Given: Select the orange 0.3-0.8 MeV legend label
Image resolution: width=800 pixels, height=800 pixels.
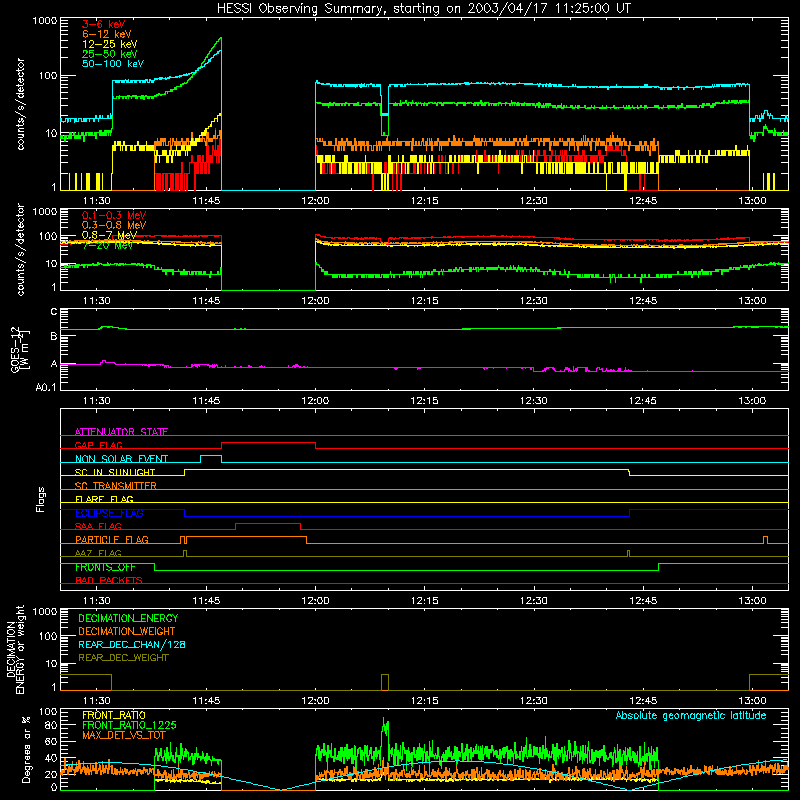Looking at the screenshot, I should click(114, 225).
